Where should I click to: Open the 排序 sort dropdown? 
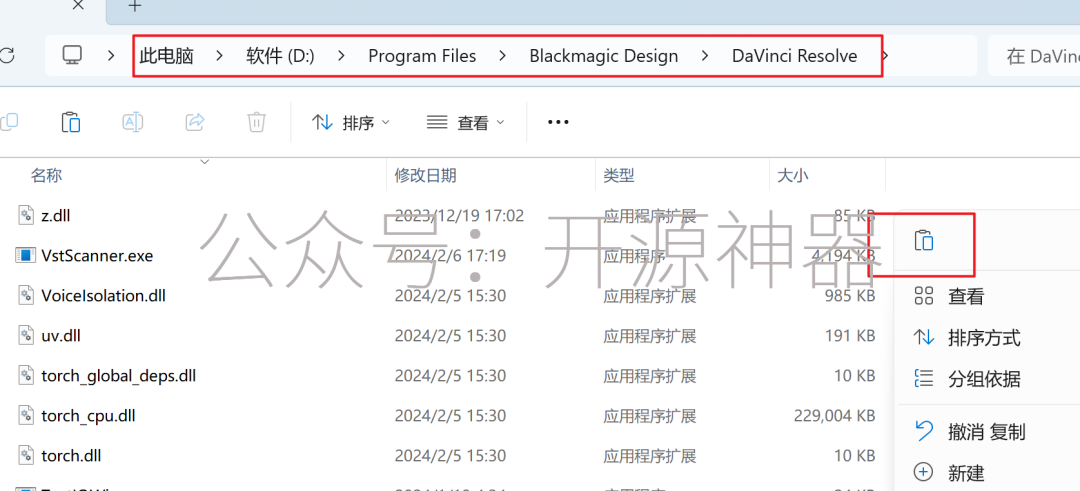click(x=351, y=123)
